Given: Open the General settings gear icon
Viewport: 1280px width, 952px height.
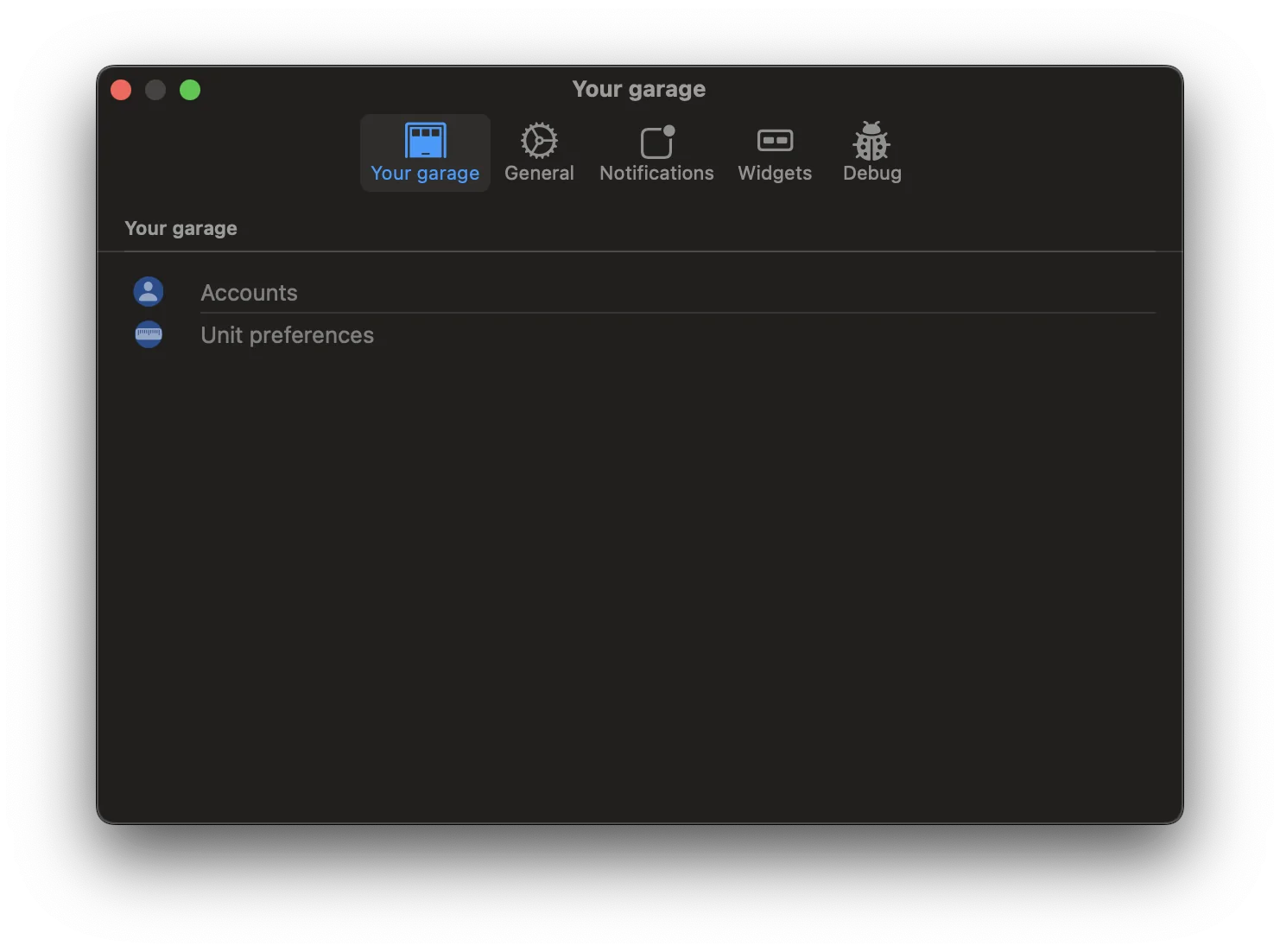Looking at the screenshot, I should (x=539, y=140).
